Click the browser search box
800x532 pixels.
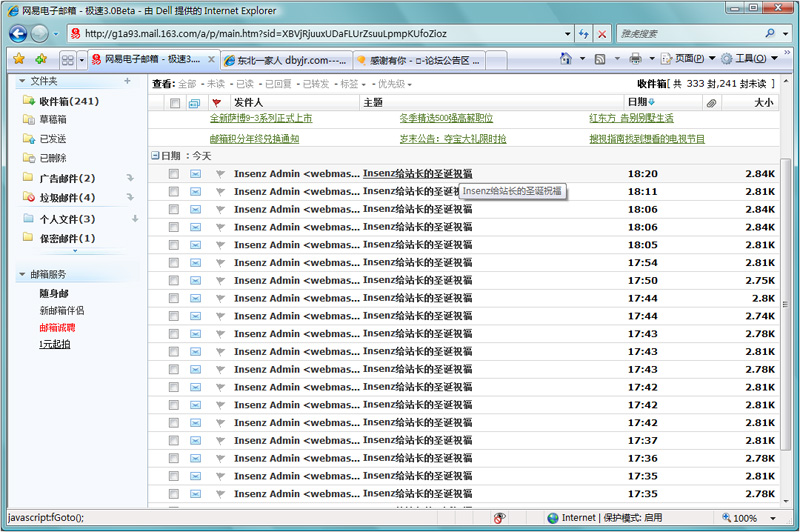pyautogui.click(x=691, y=34)
